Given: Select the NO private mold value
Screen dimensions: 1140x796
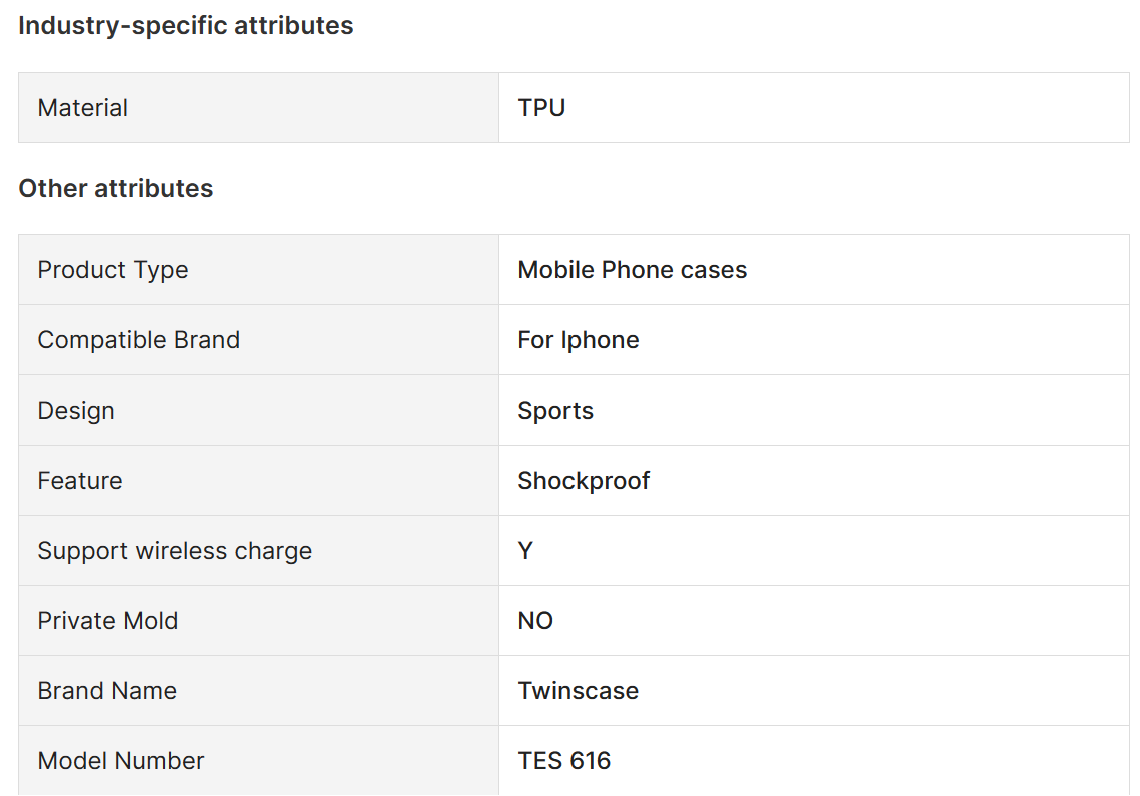Looking at the screenshot, I should [x=535, y=621].
